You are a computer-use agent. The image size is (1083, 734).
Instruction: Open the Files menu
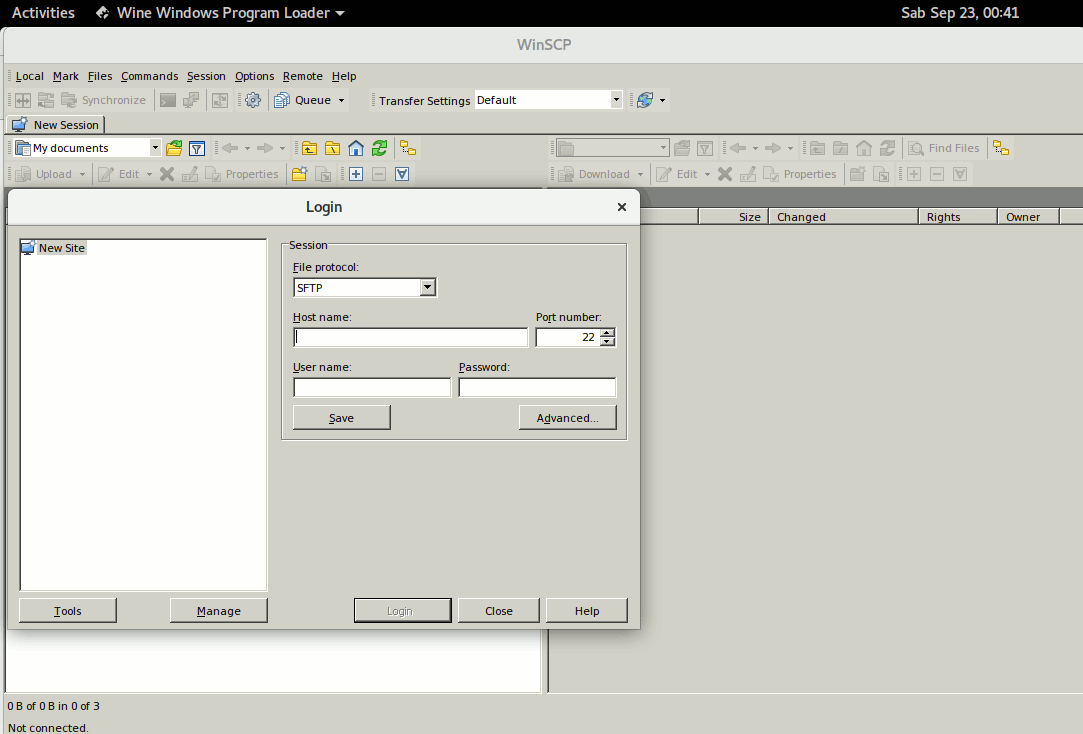[100, 76]
